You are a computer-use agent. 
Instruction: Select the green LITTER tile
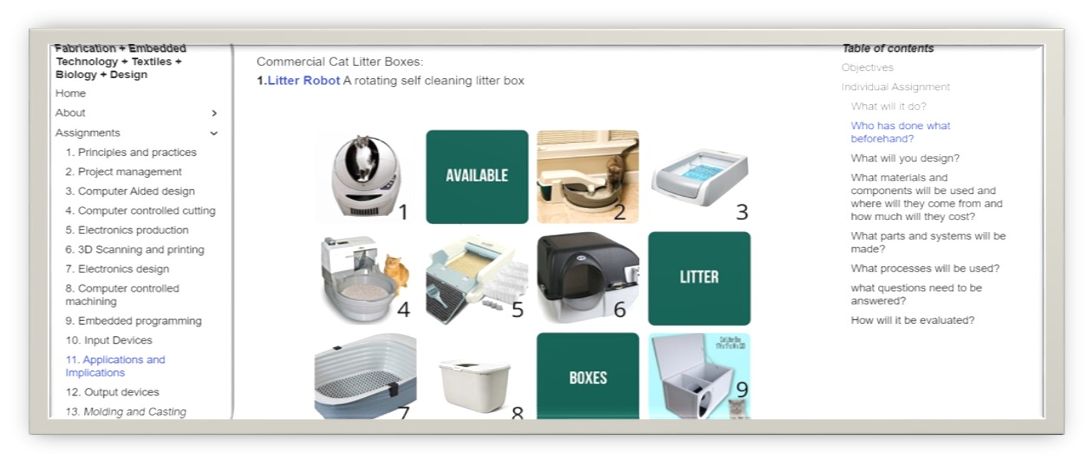(x=699, y=279)
